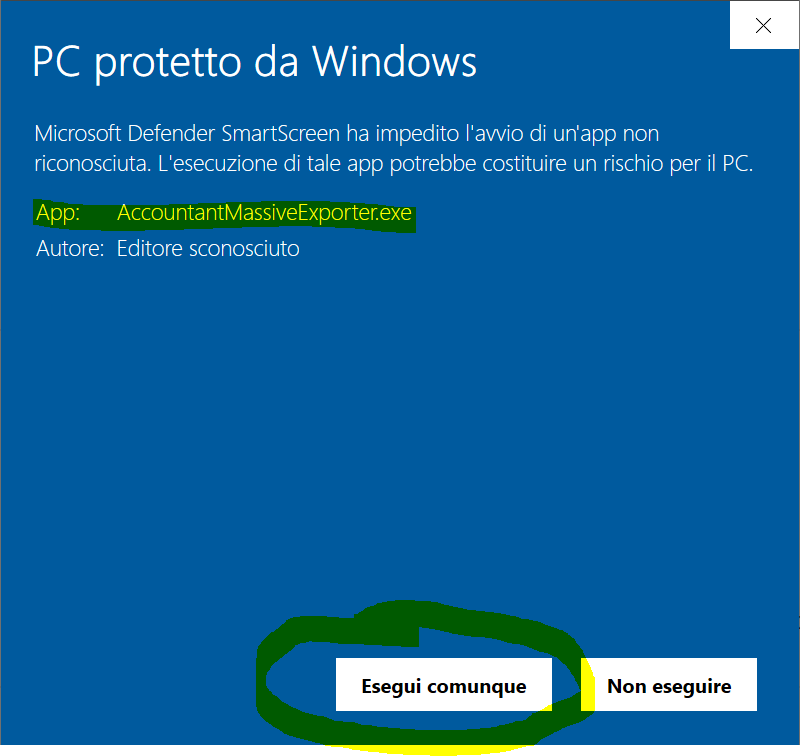Click the words "ha impedito" in the message
Screen dimensions: 800x756
pos(403,134)
